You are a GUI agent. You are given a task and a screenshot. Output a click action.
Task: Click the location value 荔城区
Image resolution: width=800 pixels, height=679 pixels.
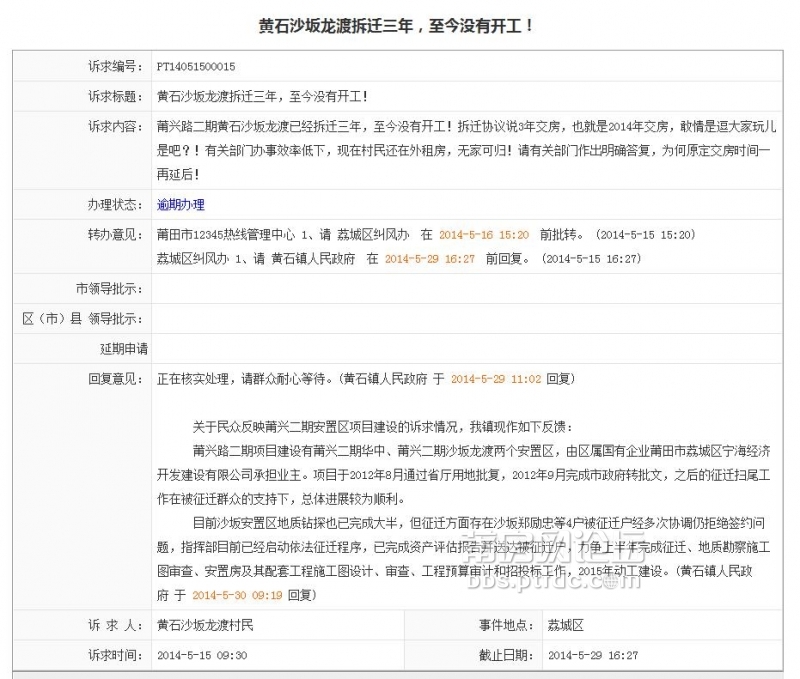565,625
